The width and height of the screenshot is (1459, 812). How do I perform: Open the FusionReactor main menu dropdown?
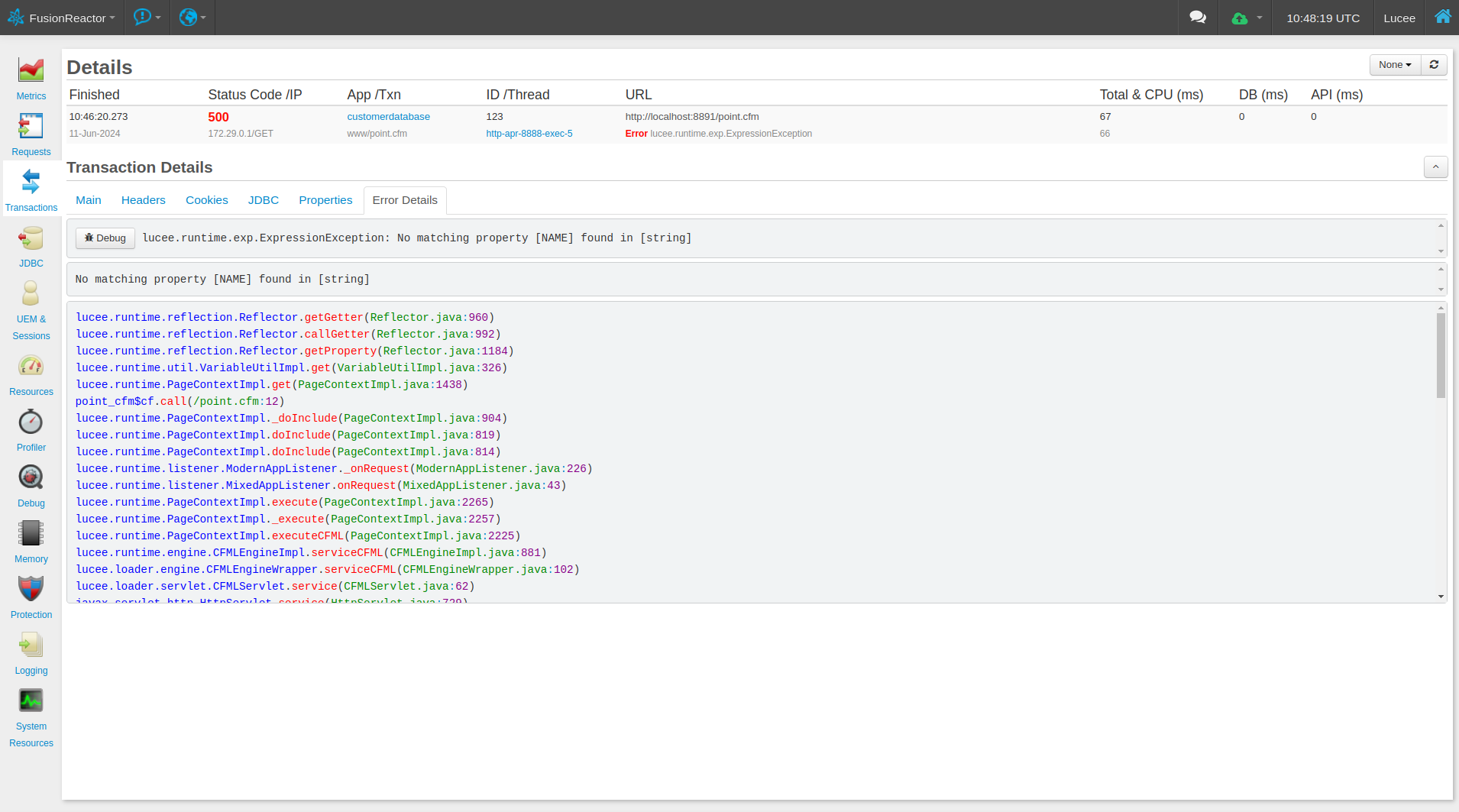[x=62, y=18]
